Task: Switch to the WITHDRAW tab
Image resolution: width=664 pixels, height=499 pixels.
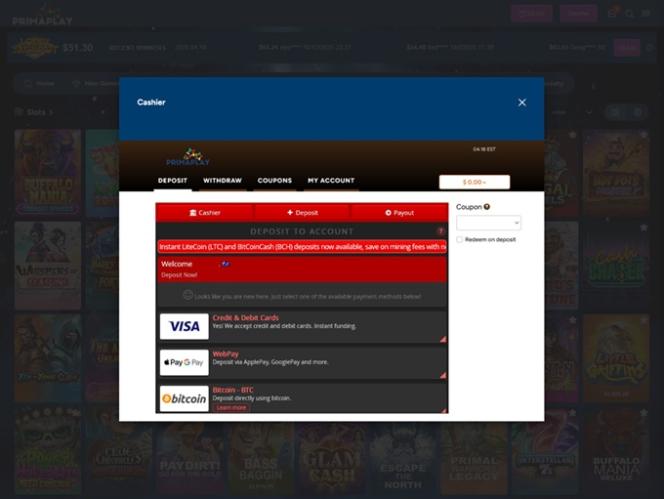Action: [222, 181]
